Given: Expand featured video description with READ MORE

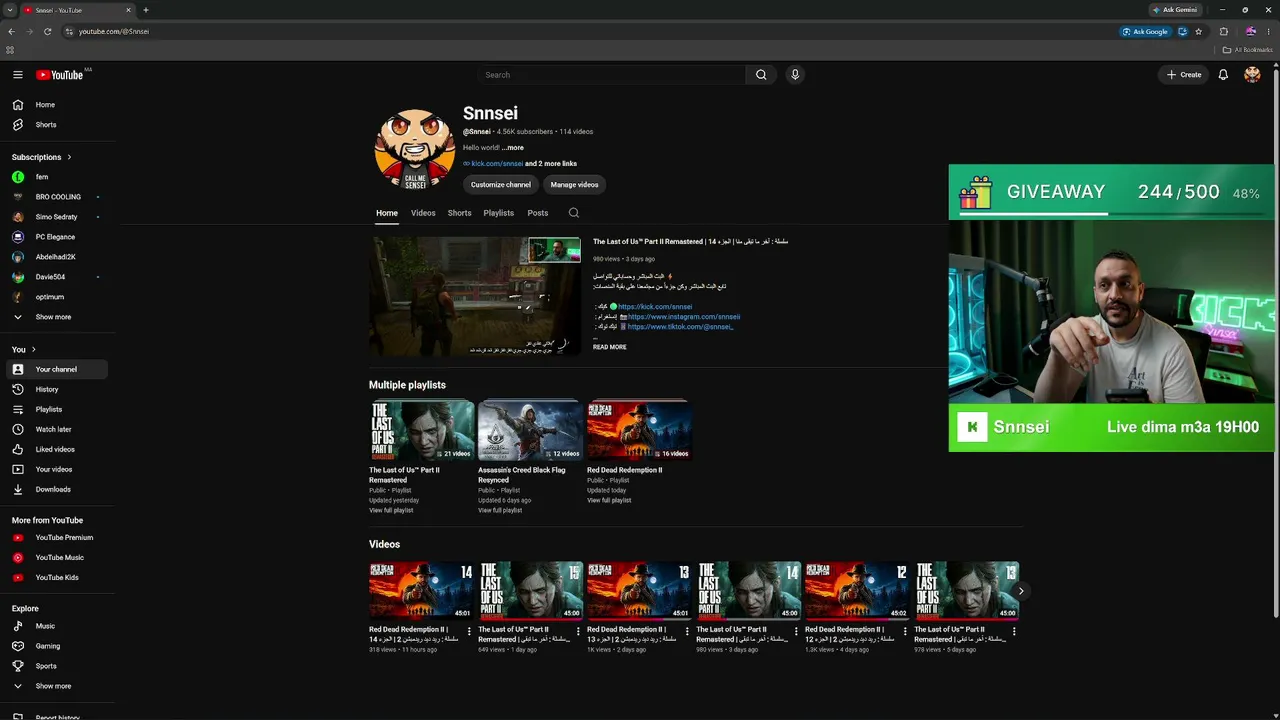Looking at the screenshot, I should [x=609, y=347].
